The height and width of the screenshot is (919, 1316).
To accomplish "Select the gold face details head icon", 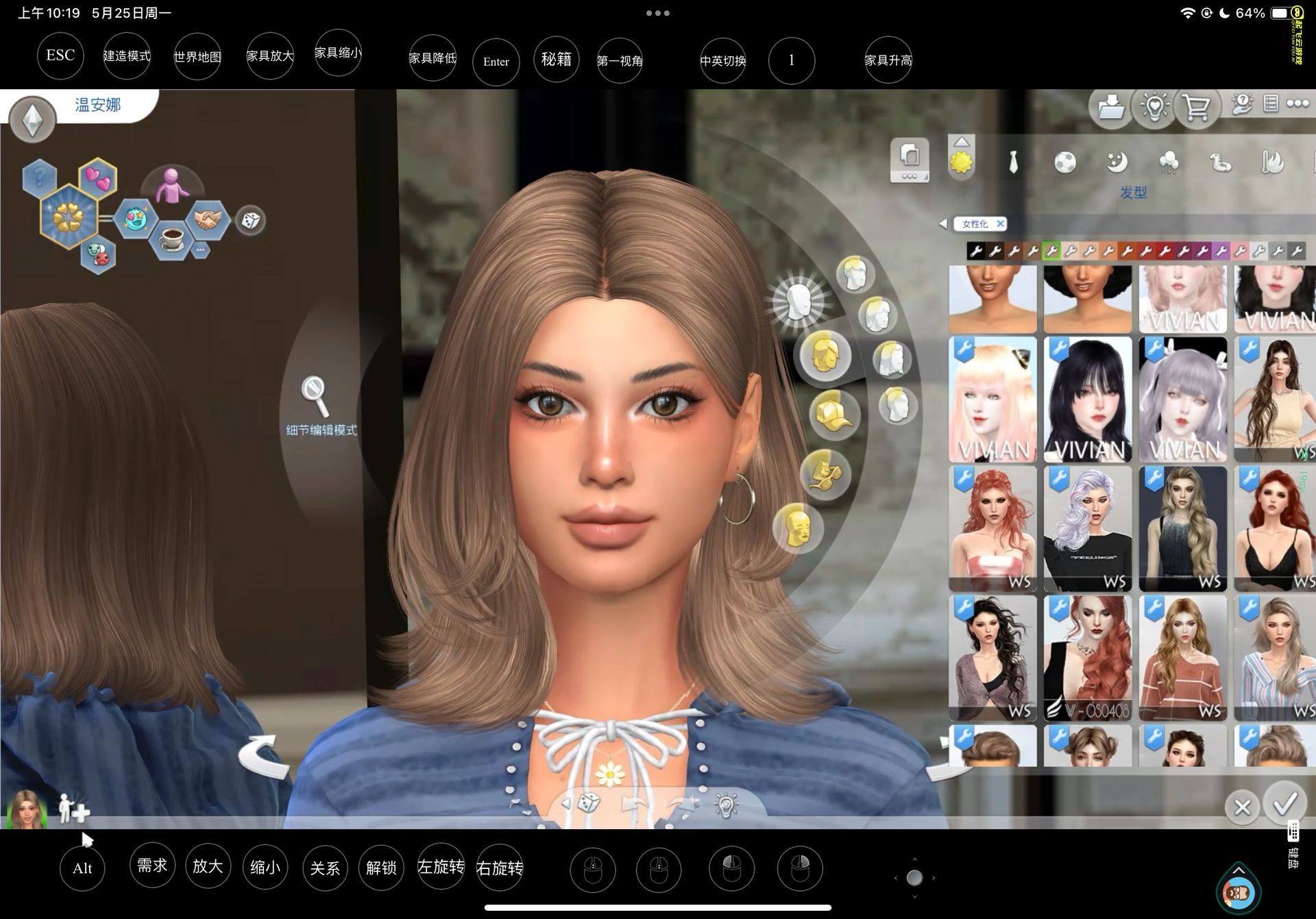I will [x=798, y=528].
